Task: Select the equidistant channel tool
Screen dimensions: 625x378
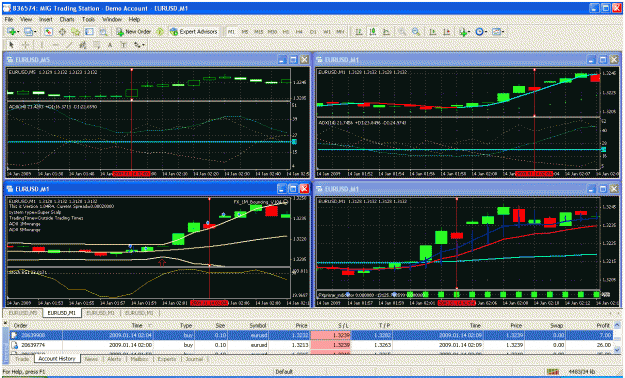Action: tap(83, 45)
